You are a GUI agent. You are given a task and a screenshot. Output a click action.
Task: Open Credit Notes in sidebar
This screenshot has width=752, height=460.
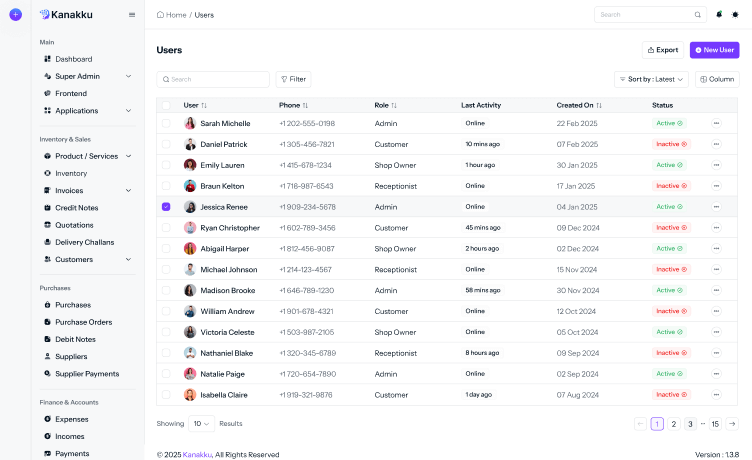(77, 208)
